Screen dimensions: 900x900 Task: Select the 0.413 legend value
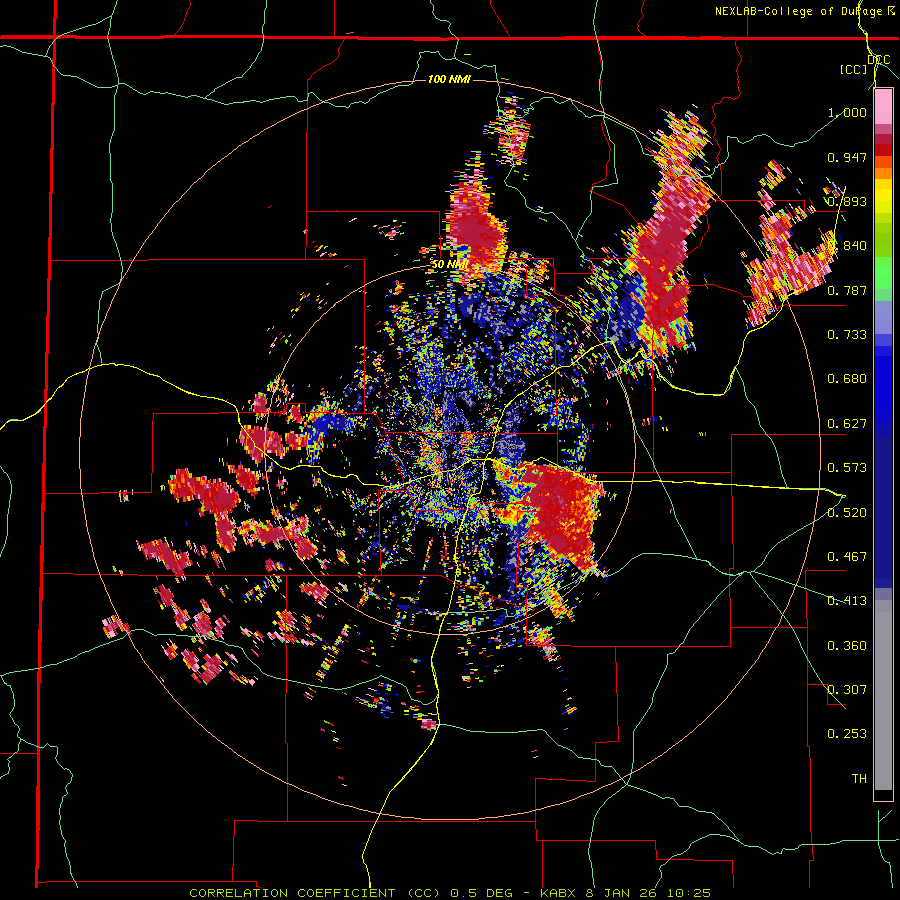[x=847, y=601]
